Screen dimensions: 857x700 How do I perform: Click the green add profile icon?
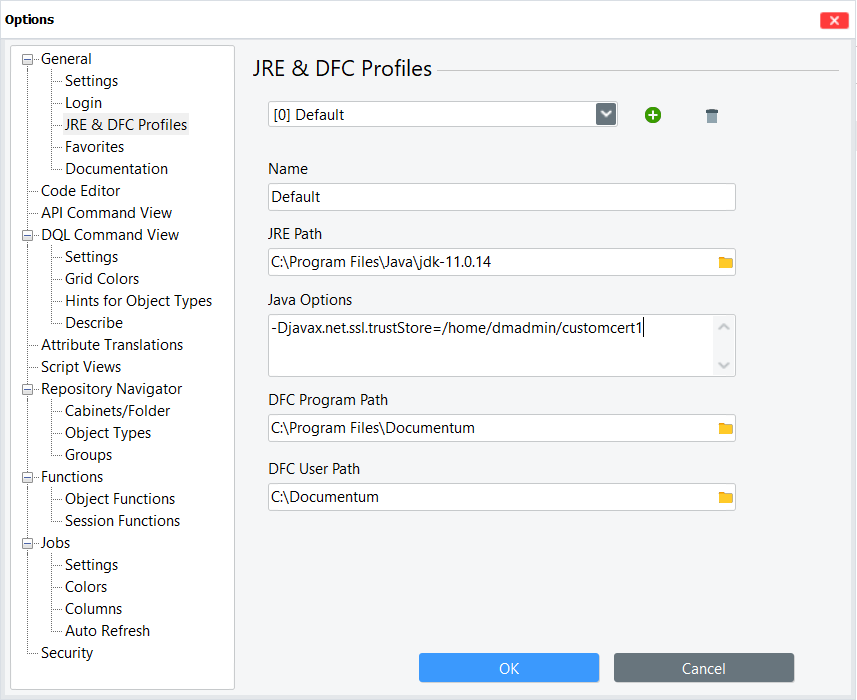coord(653,115)
